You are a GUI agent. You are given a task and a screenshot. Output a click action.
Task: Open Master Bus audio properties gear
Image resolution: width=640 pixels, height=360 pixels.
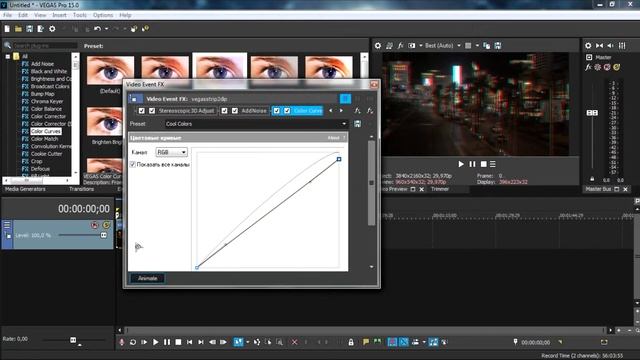tap(588, 46)
